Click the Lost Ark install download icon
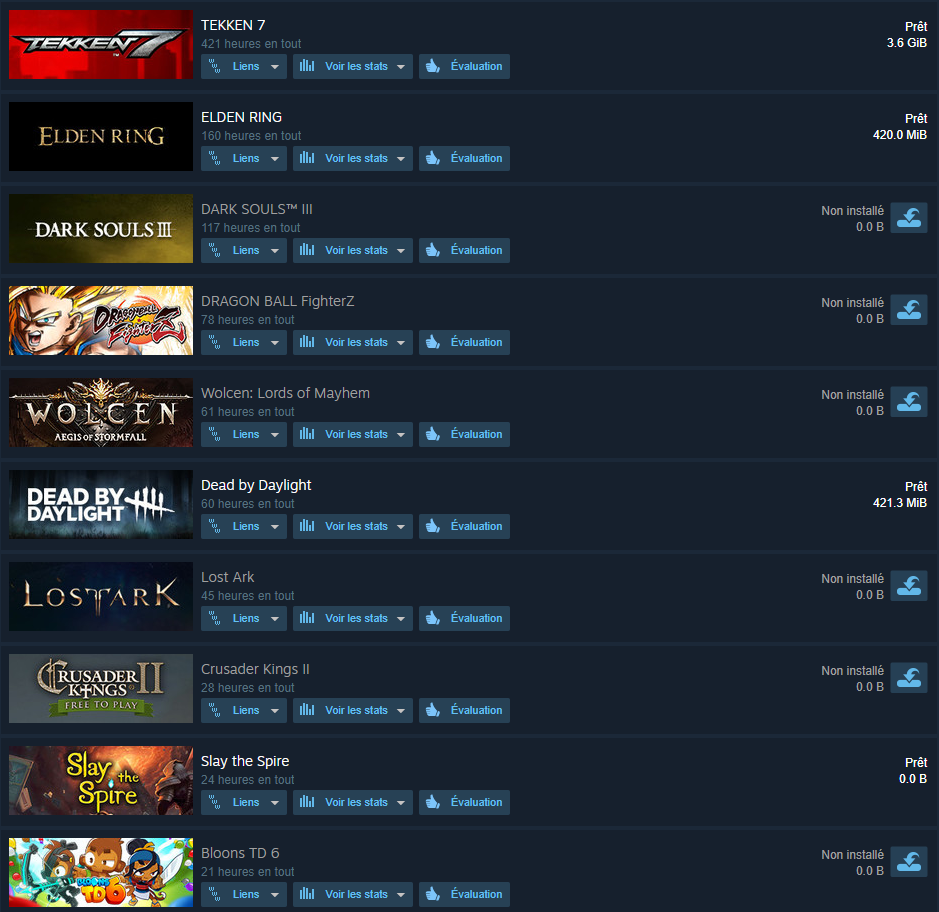Screen dimensions: 939x912 (x=908, y=586)
